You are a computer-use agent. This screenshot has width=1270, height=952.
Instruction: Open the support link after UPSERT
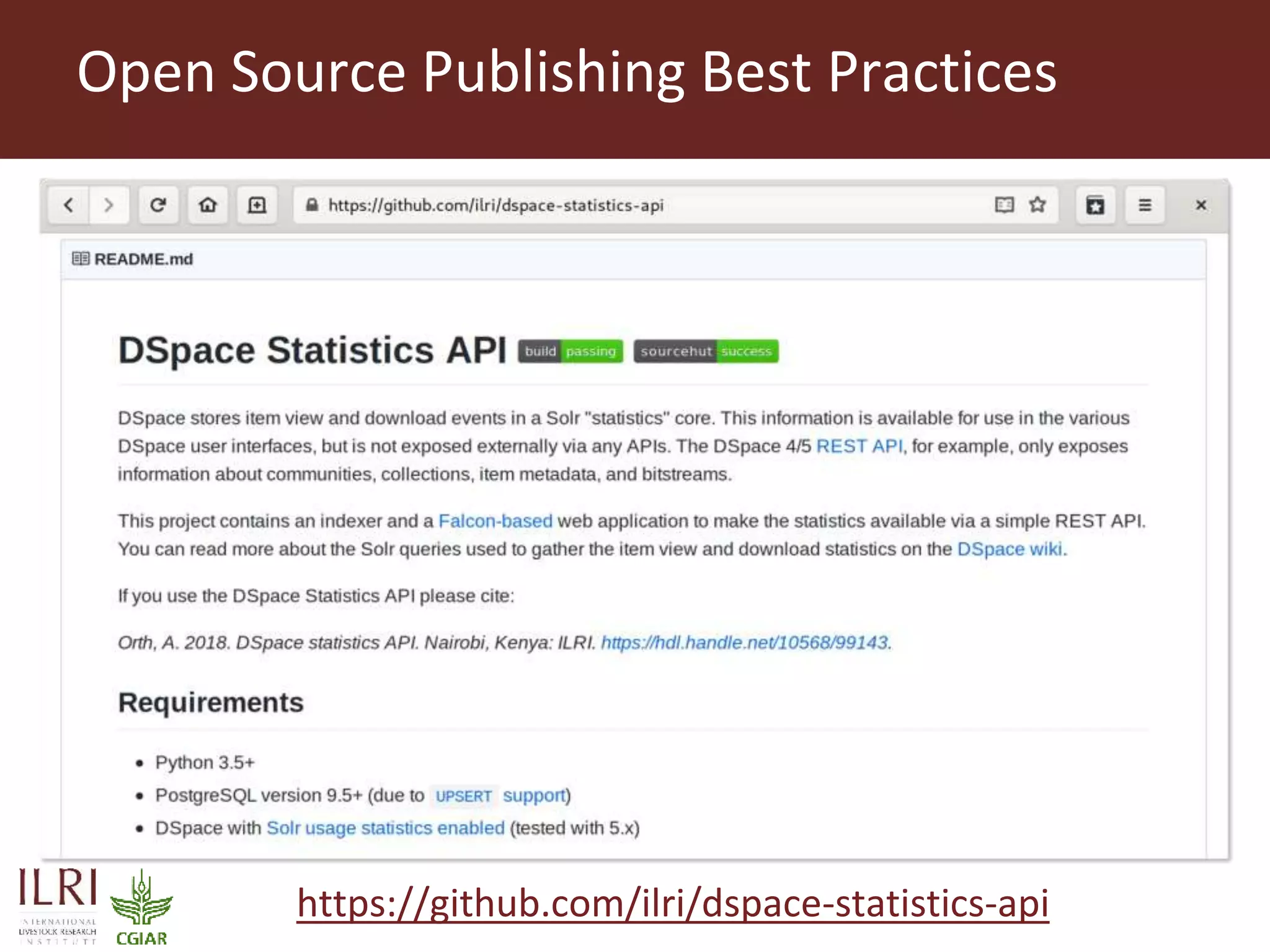(535, 795)
